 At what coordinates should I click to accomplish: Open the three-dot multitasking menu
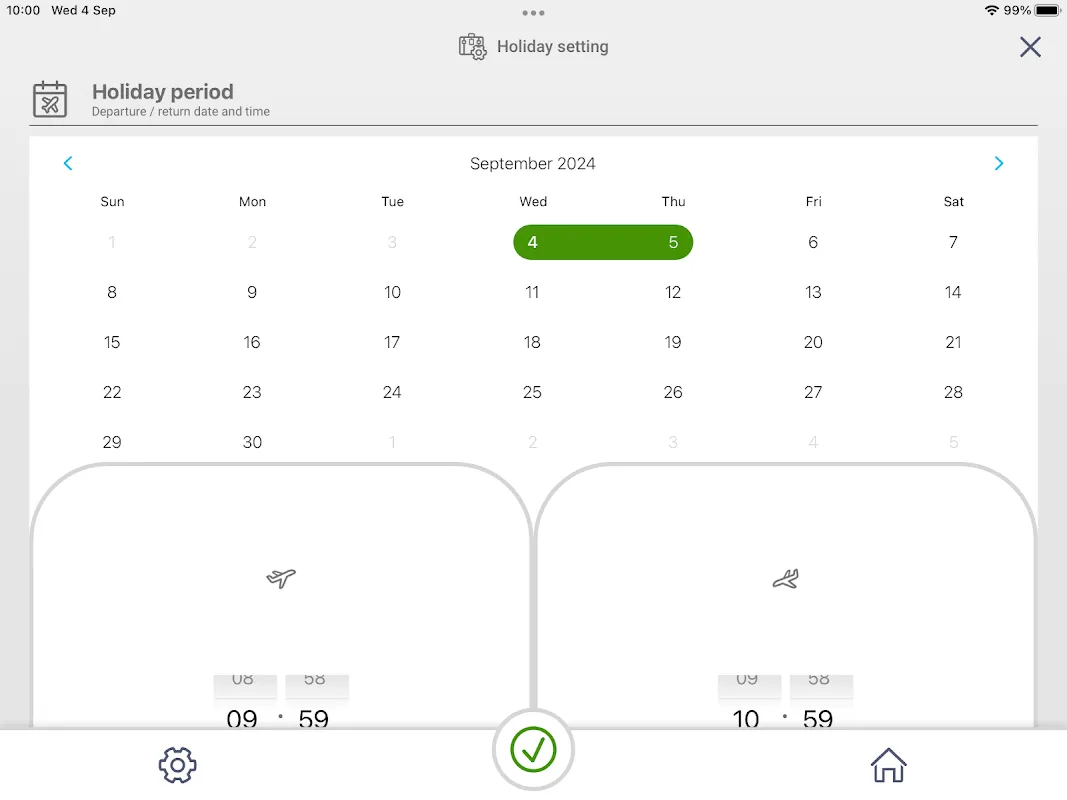tap(533, 13)
